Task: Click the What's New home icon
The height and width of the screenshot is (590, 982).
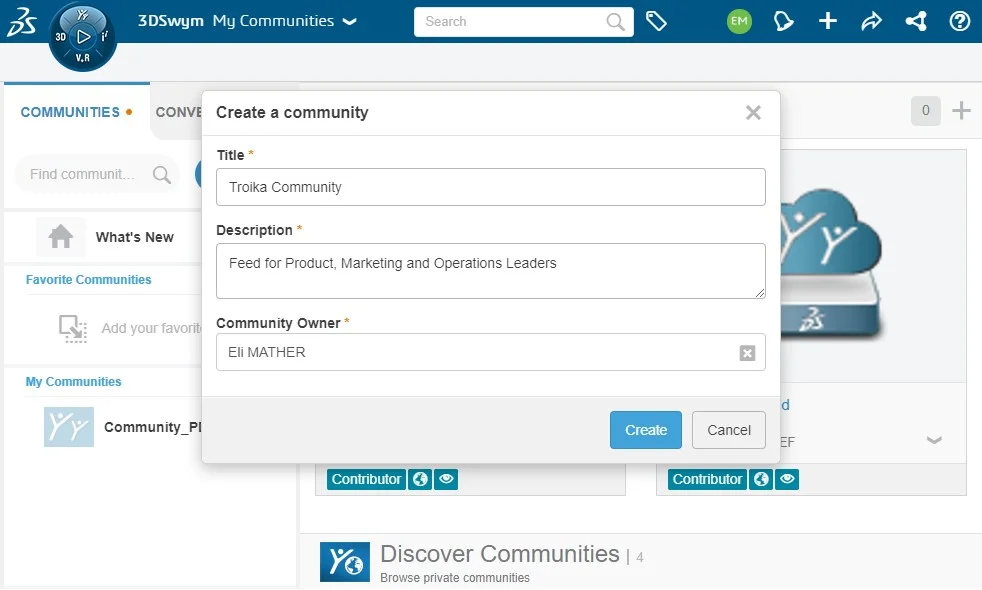Action: [x=61, y=237]
